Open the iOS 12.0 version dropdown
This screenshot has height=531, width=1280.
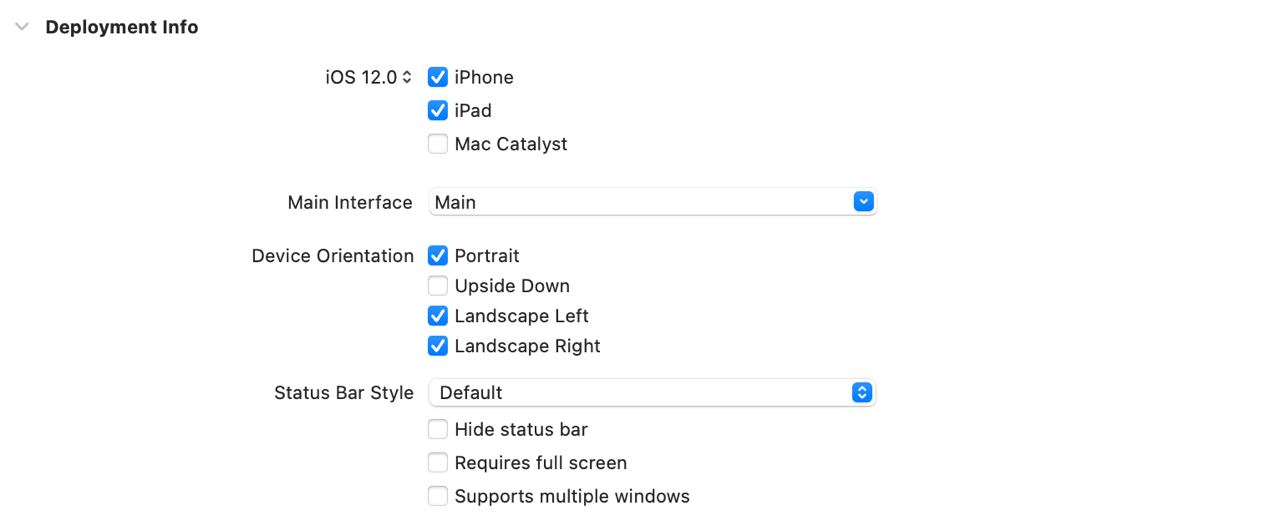(x=368, y=77)
